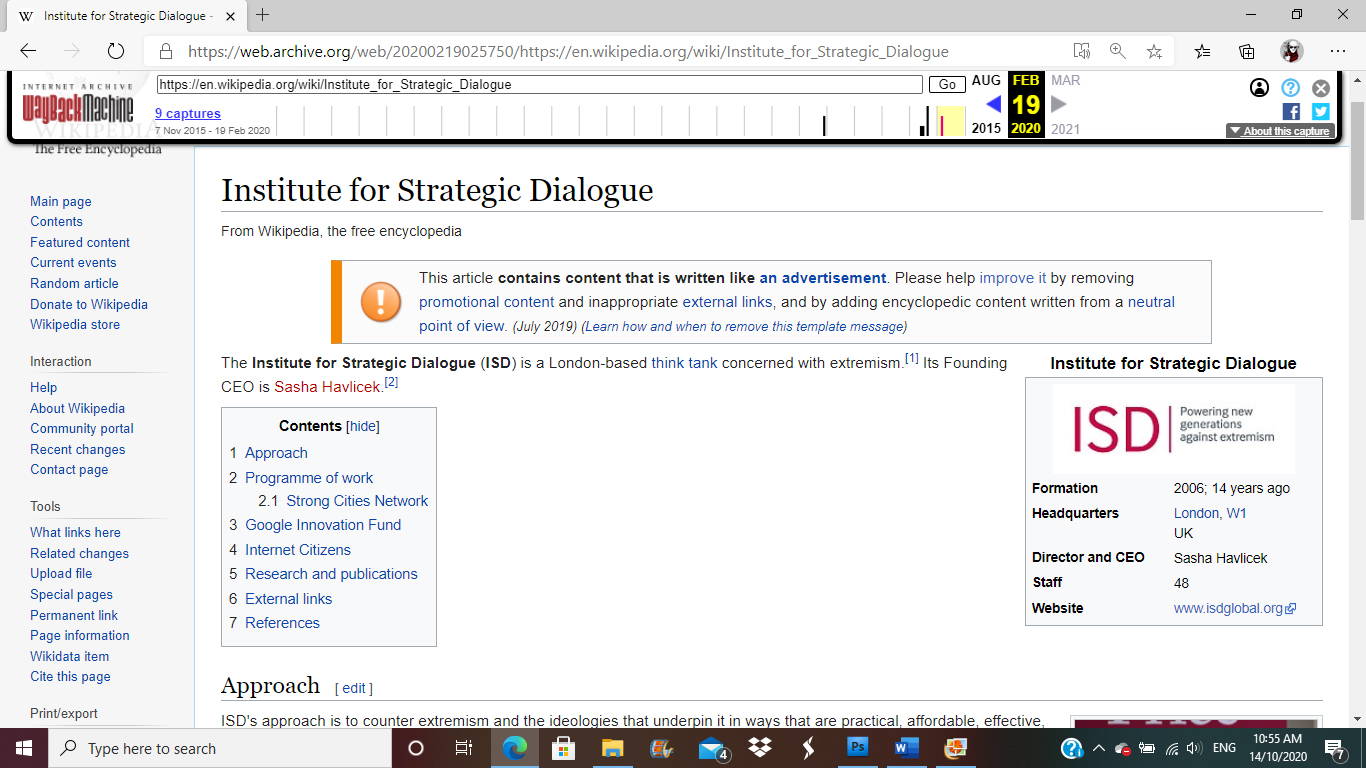Click the orange advertisement warning icon
1366x768 pixels.
381,301
